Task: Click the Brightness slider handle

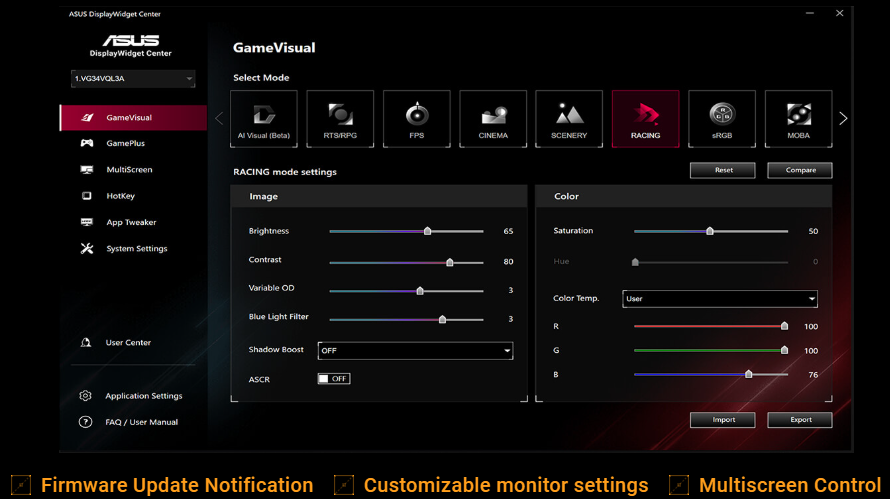Action: [427, 231]
